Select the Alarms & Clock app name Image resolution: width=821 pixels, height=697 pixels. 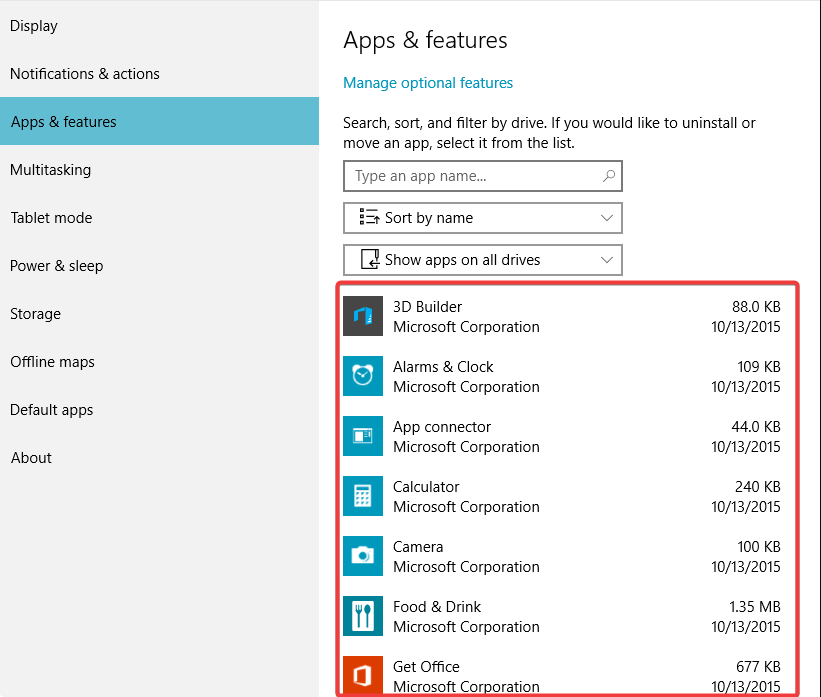click(x=443, y=367)
